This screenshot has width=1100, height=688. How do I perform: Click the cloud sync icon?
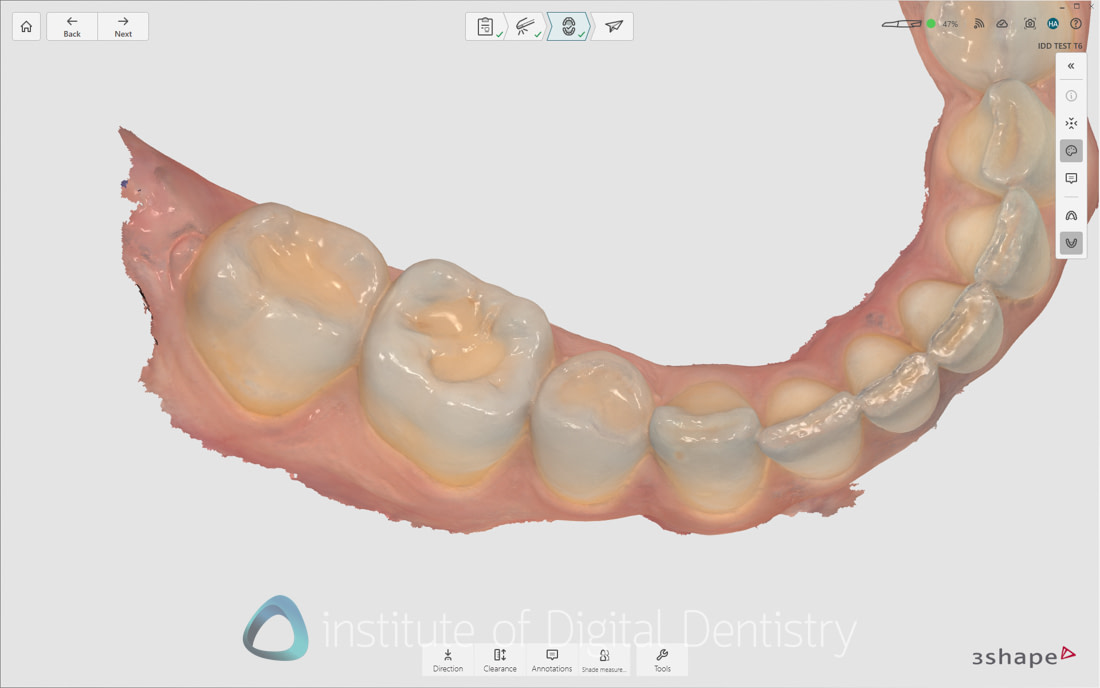point(1002,23)
